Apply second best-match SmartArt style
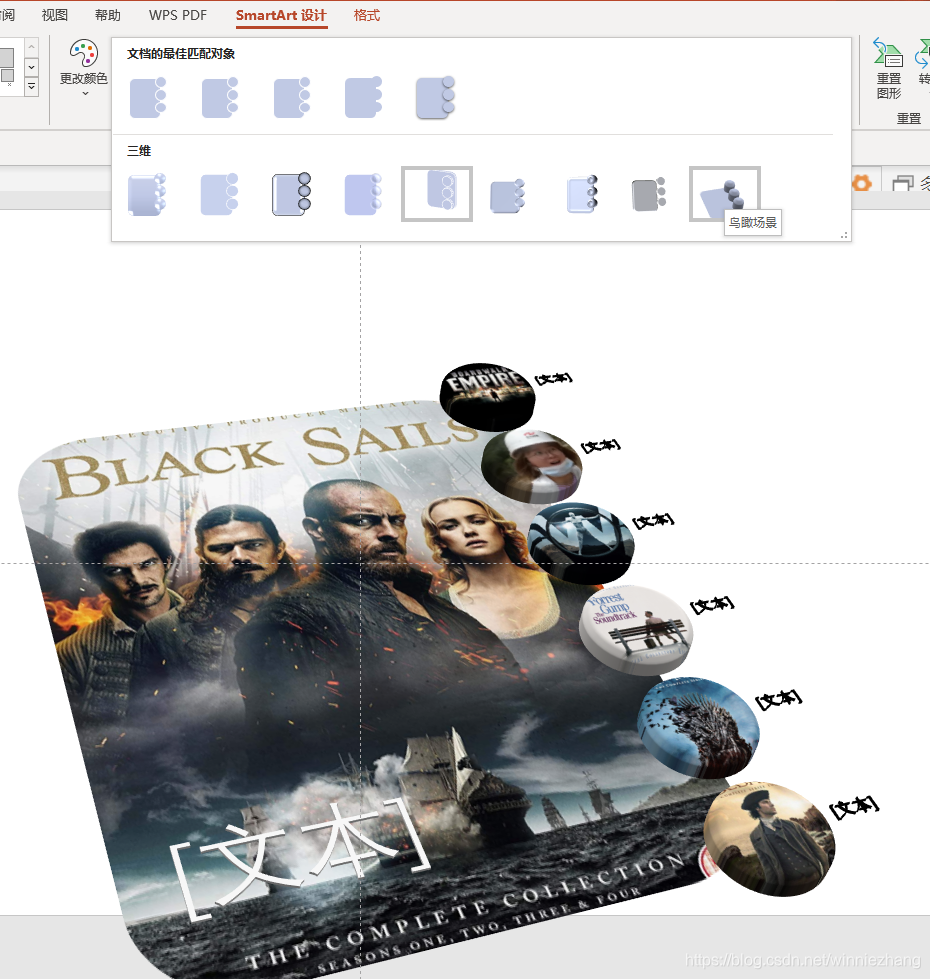 point(220,98)
